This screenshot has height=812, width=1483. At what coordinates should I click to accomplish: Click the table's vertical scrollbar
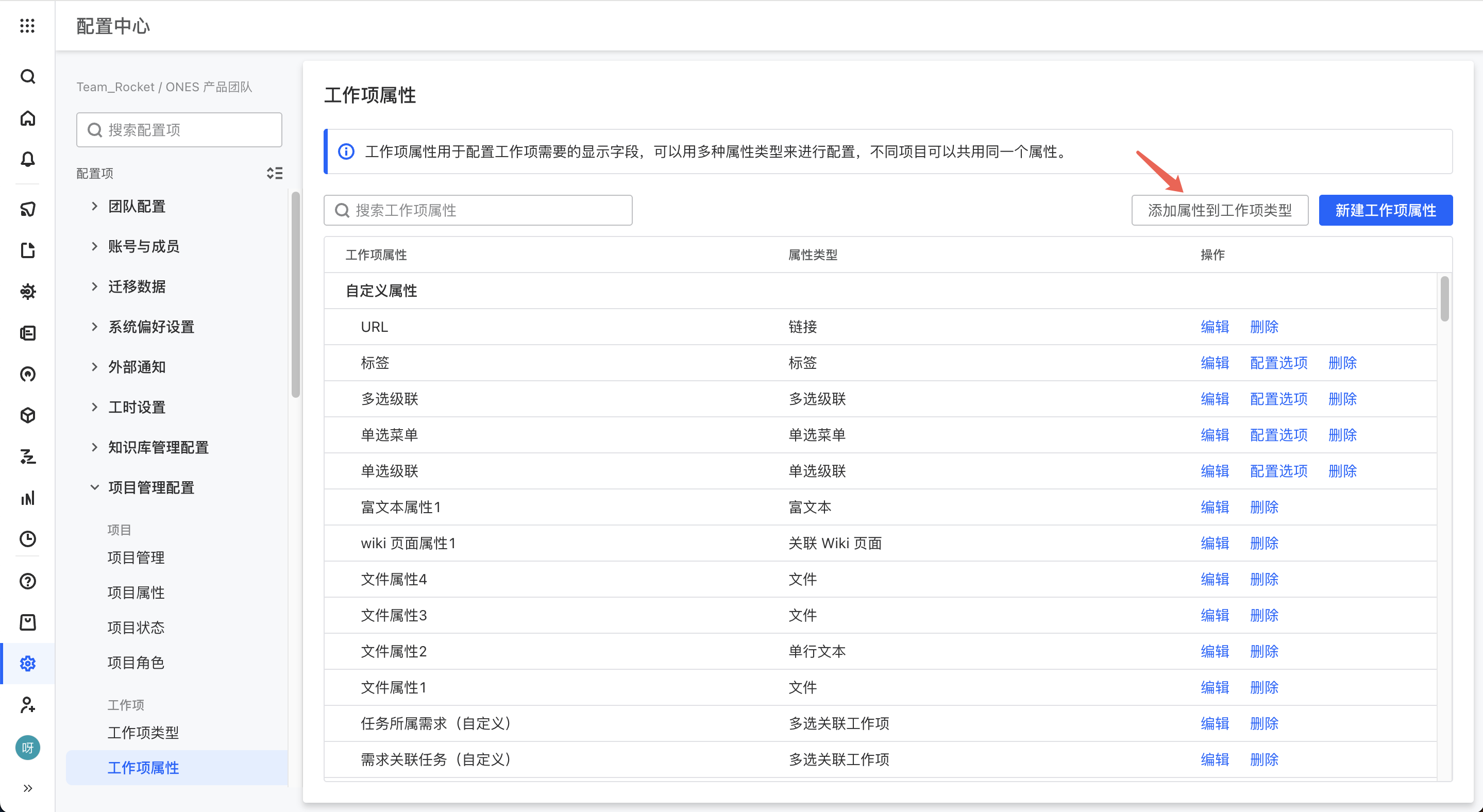[1444, 299]
